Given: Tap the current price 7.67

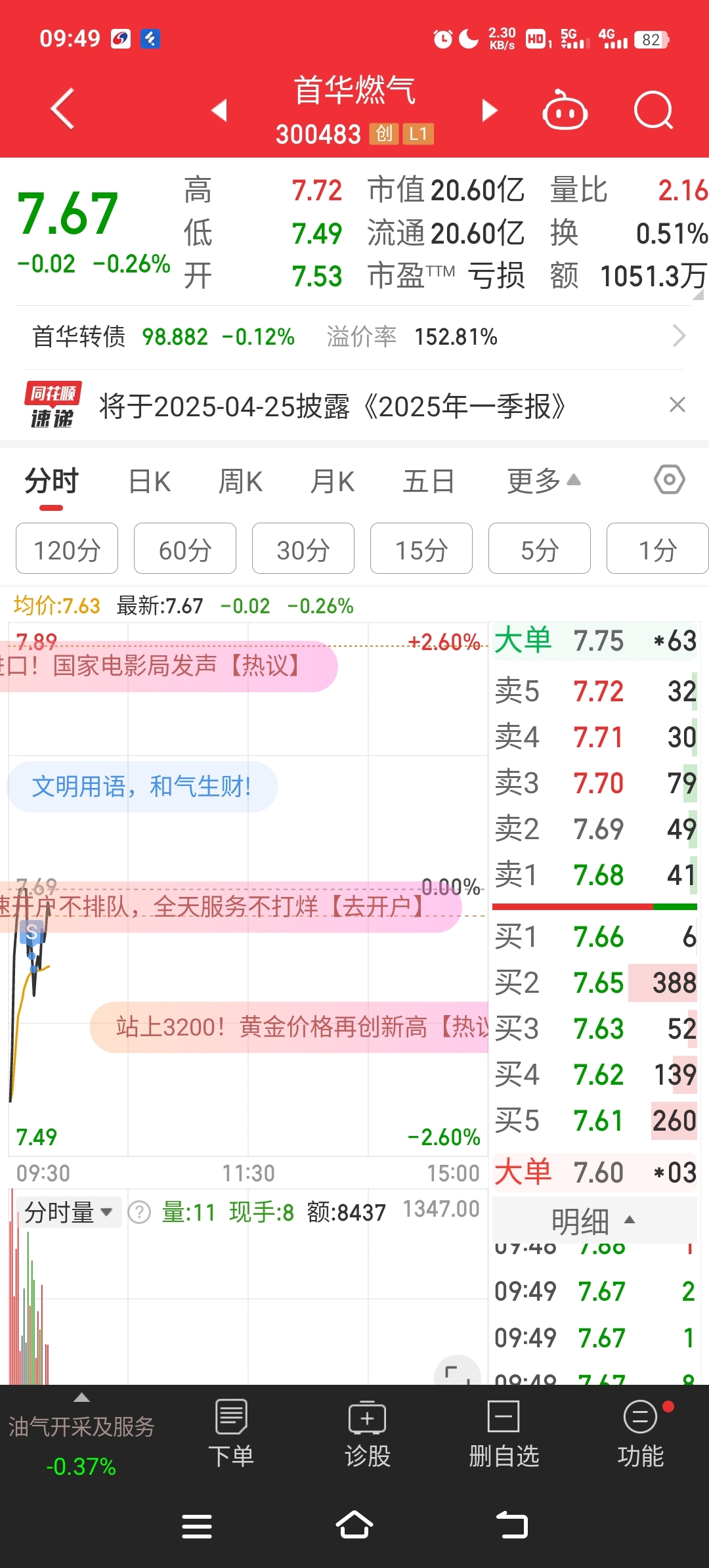Looking at the screenshot, I should point(67,213).
